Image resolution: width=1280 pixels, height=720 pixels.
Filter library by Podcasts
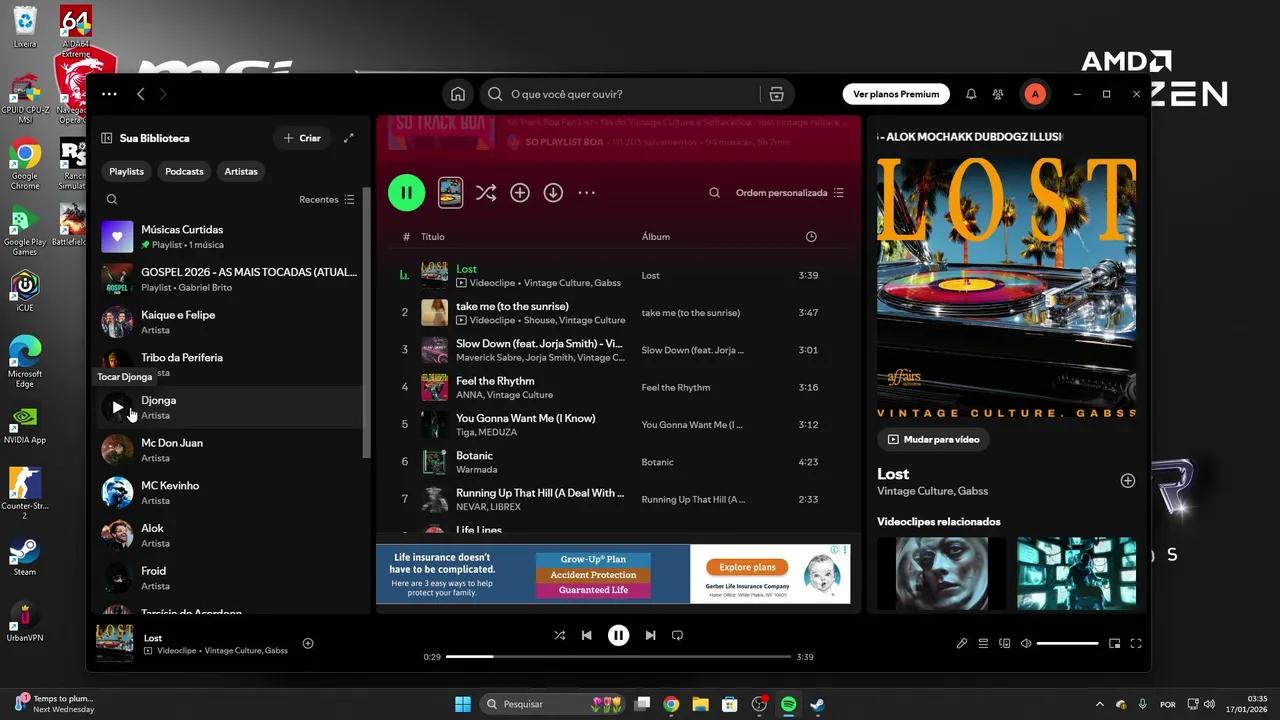click(184, 171)
